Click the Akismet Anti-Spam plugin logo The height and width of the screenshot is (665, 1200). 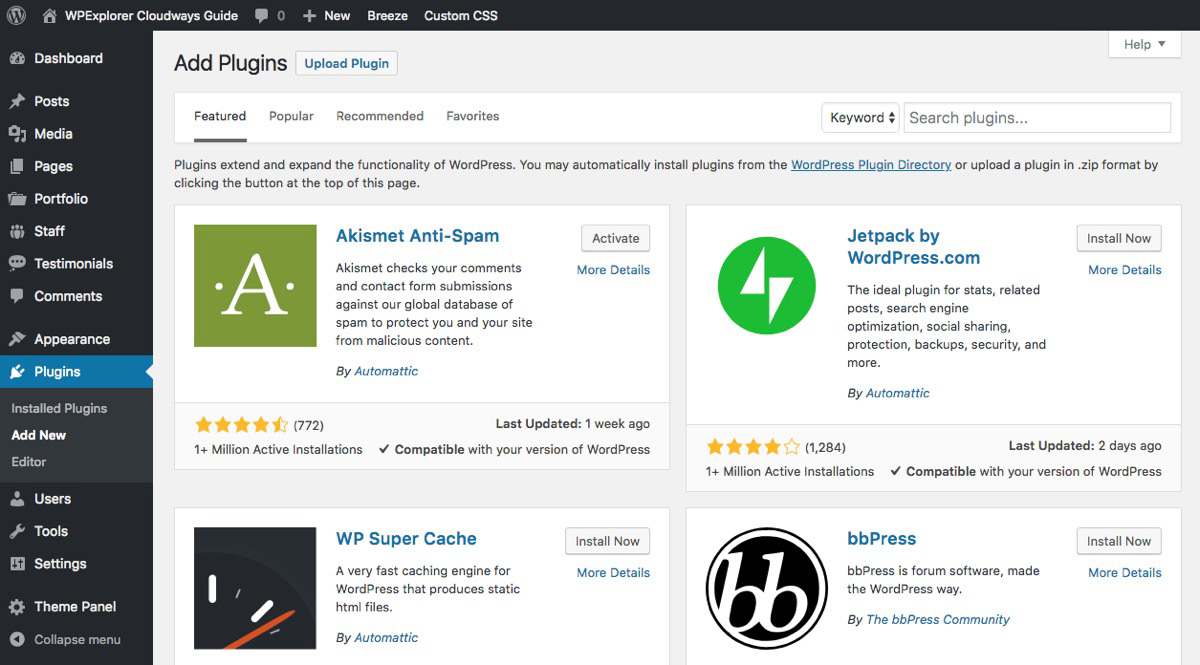pos(255,286)
